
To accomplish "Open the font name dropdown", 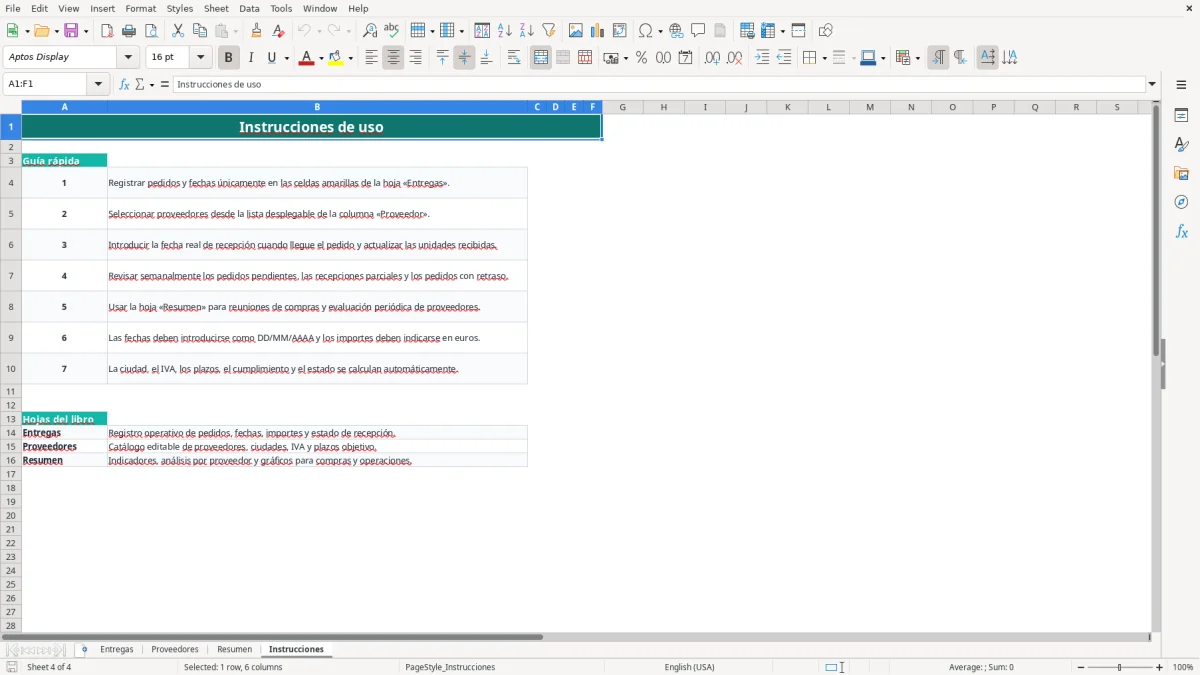I will click(128, 57).
